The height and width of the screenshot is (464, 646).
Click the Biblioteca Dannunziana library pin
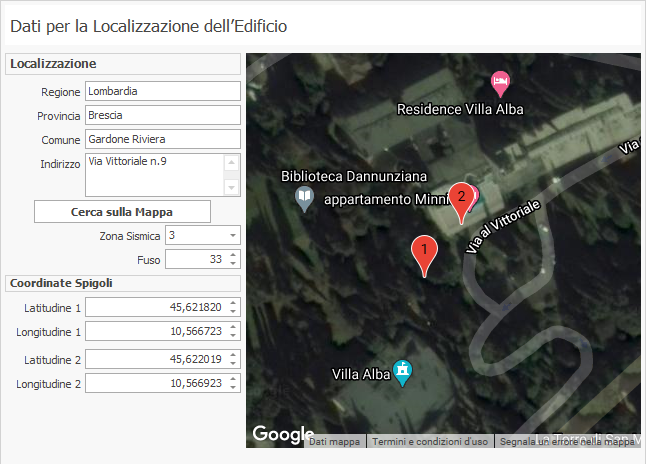[x=306, y=199]
